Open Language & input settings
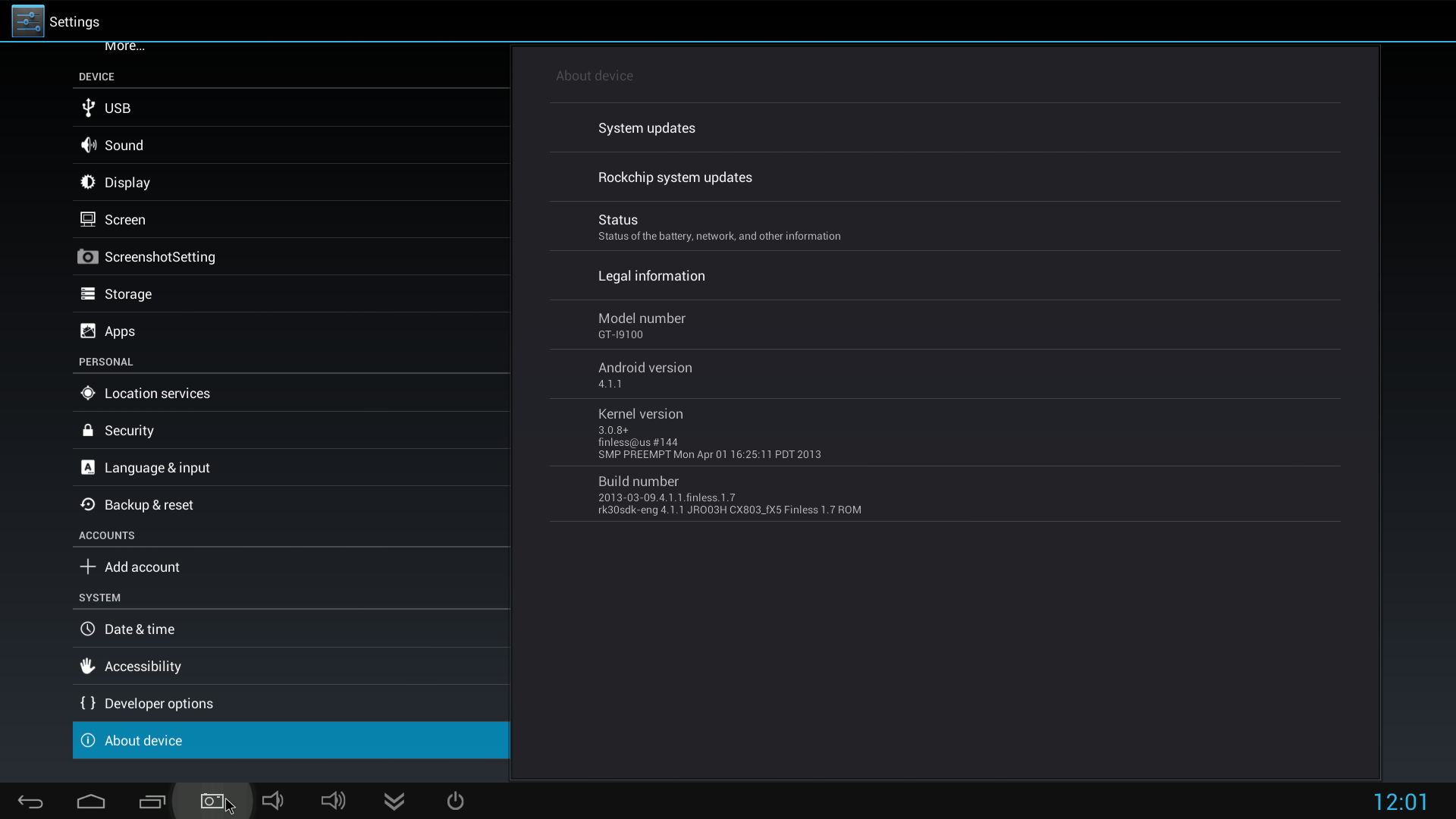Screen dimensions: 1456x819 pyautogui.click(x=291, y=467)
